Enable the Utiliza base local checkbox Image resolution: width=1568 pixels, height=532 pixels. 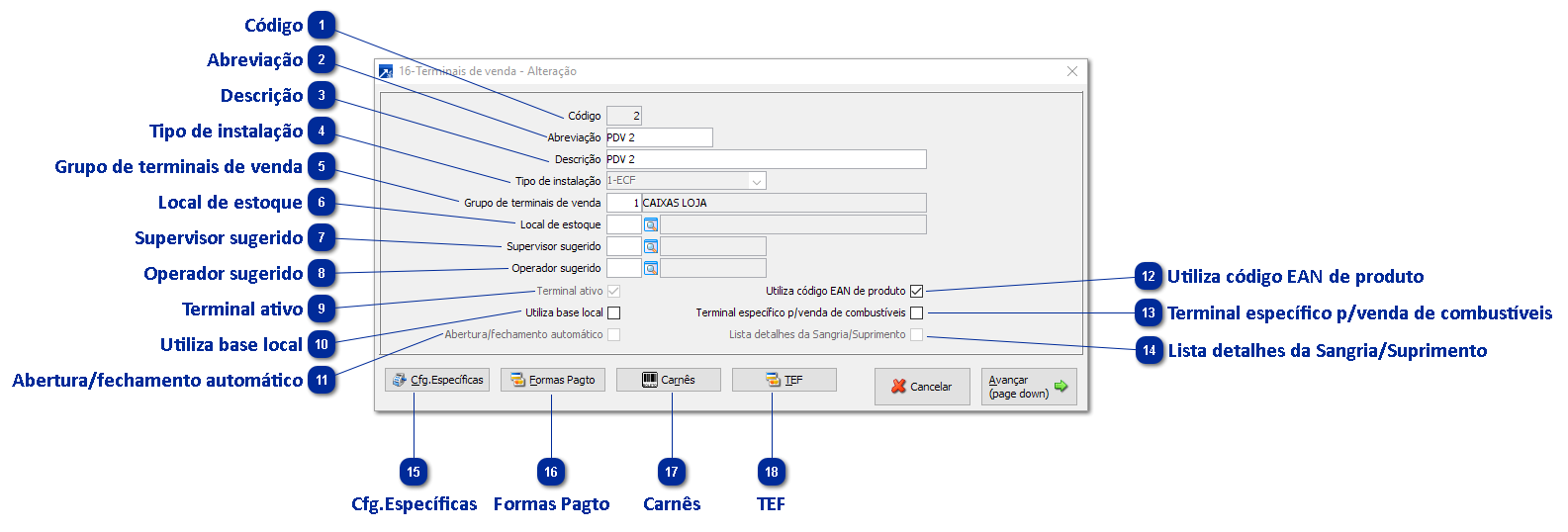[613, 312]
